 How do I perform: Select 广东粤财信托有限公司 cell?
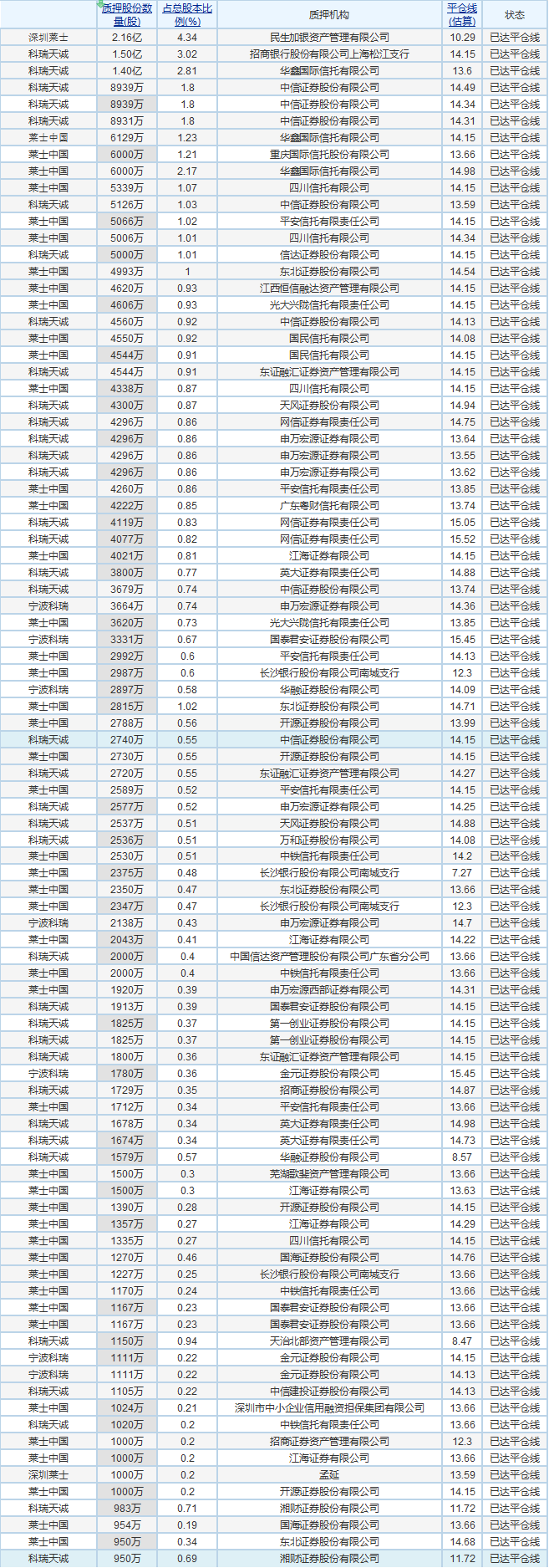330,506
